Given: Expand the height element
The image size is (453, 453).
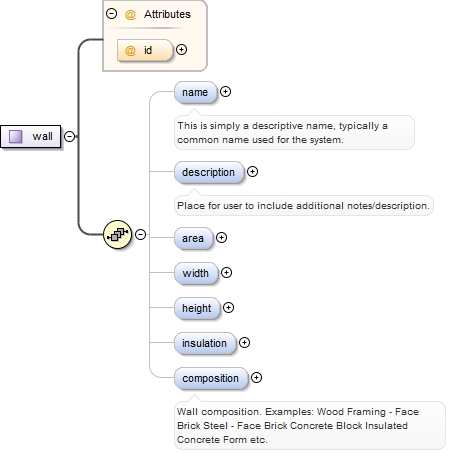Looking at the screenshot, I should (x=228, y=308).
